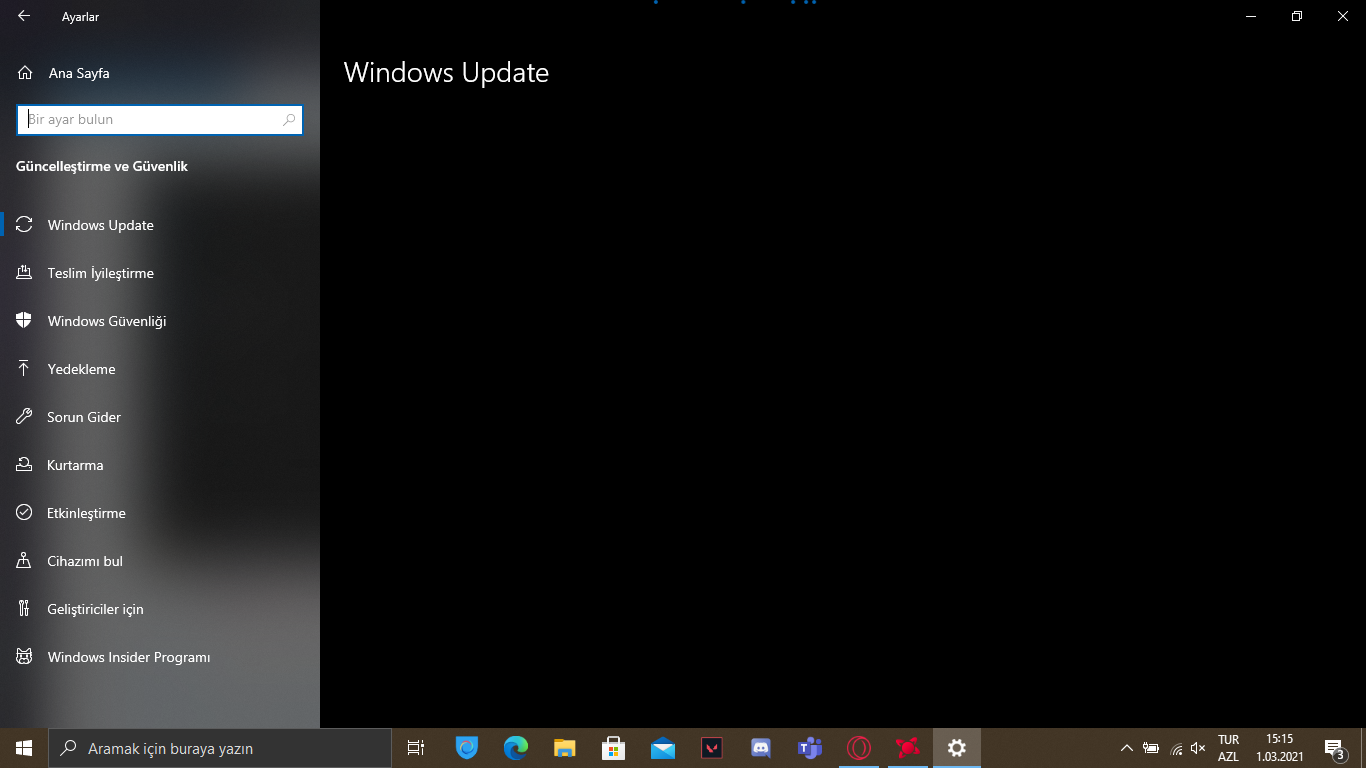Launch Valorant from the taskbar
The height and width of the screenshot is (768, 1366).
pos(712,748)
